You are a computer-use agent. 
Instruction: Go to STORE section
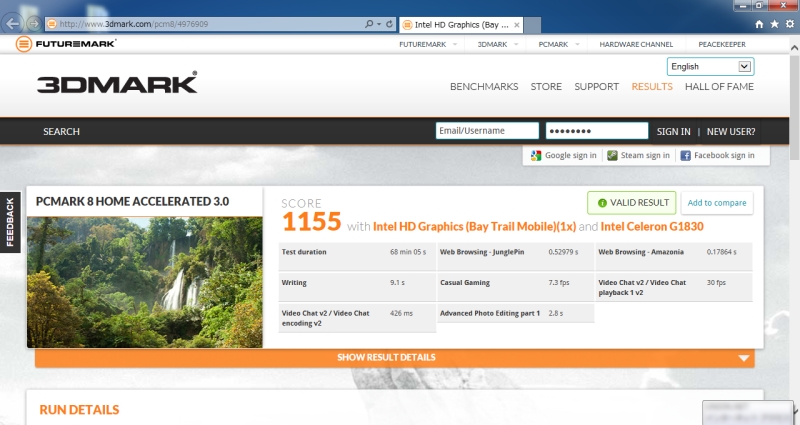coord(546,87)
